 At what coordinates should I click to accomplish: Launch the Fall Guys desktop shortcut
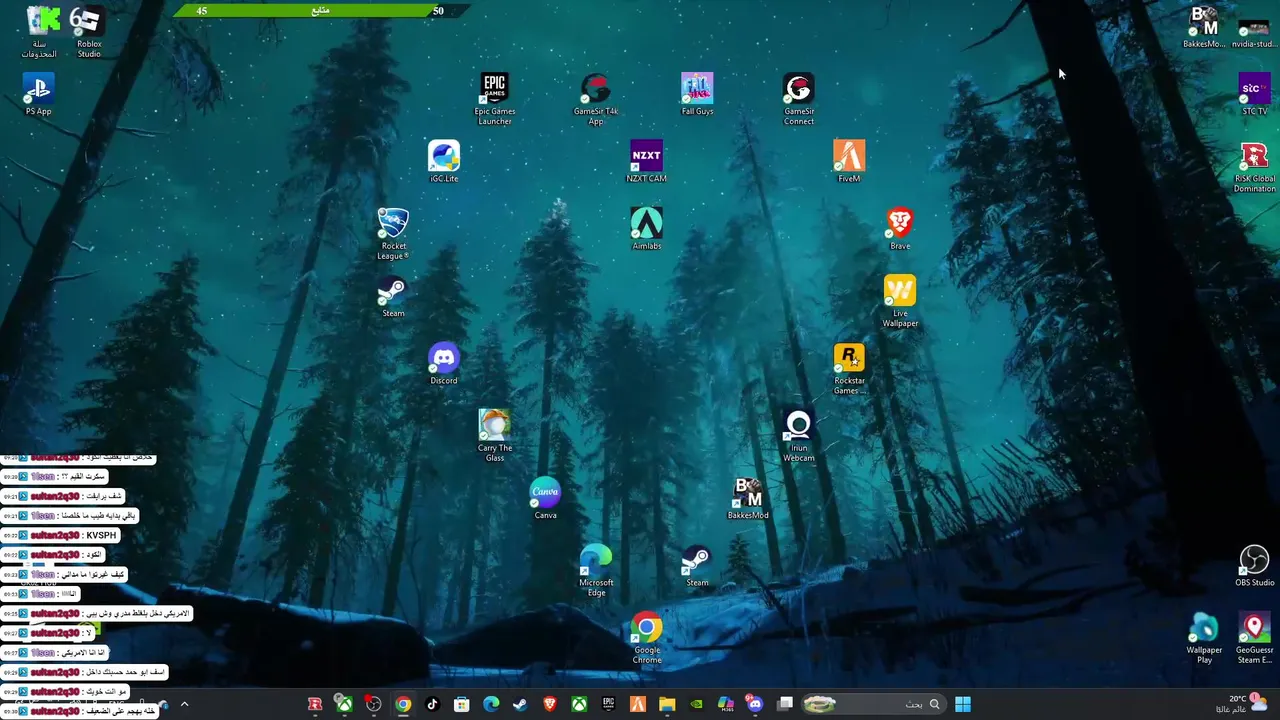pyautogui.click(x=697, y=94)
